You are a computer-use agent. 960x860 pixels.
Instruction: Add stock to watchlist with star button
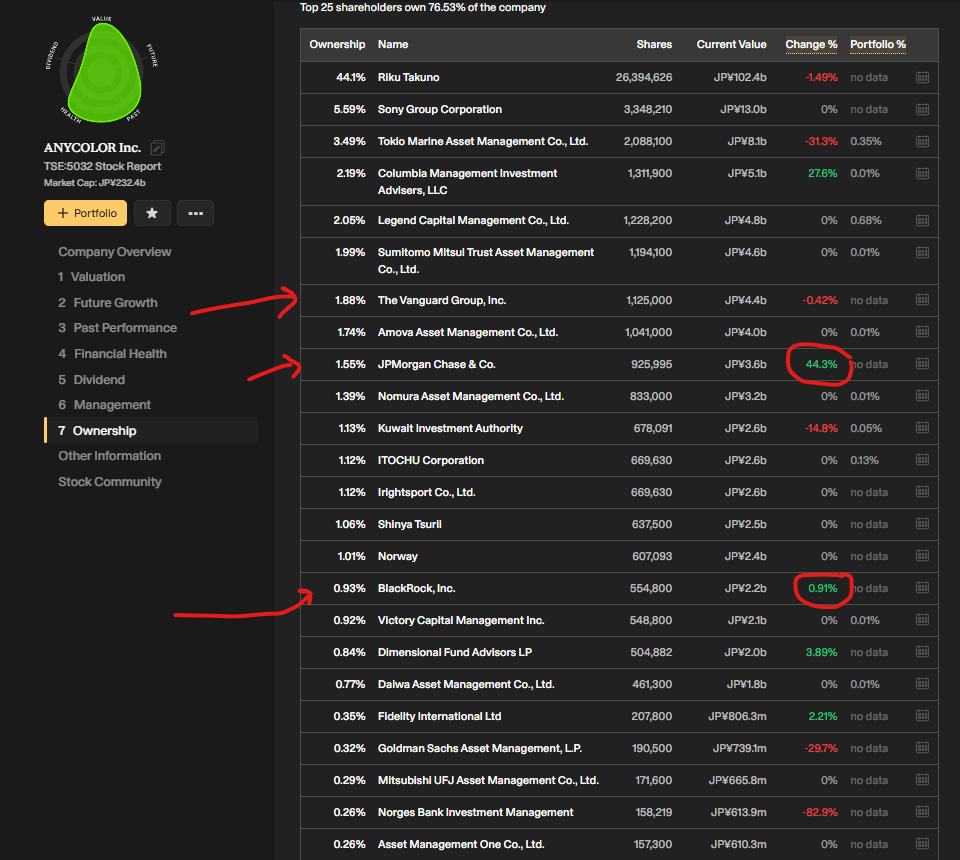point(152,213)
